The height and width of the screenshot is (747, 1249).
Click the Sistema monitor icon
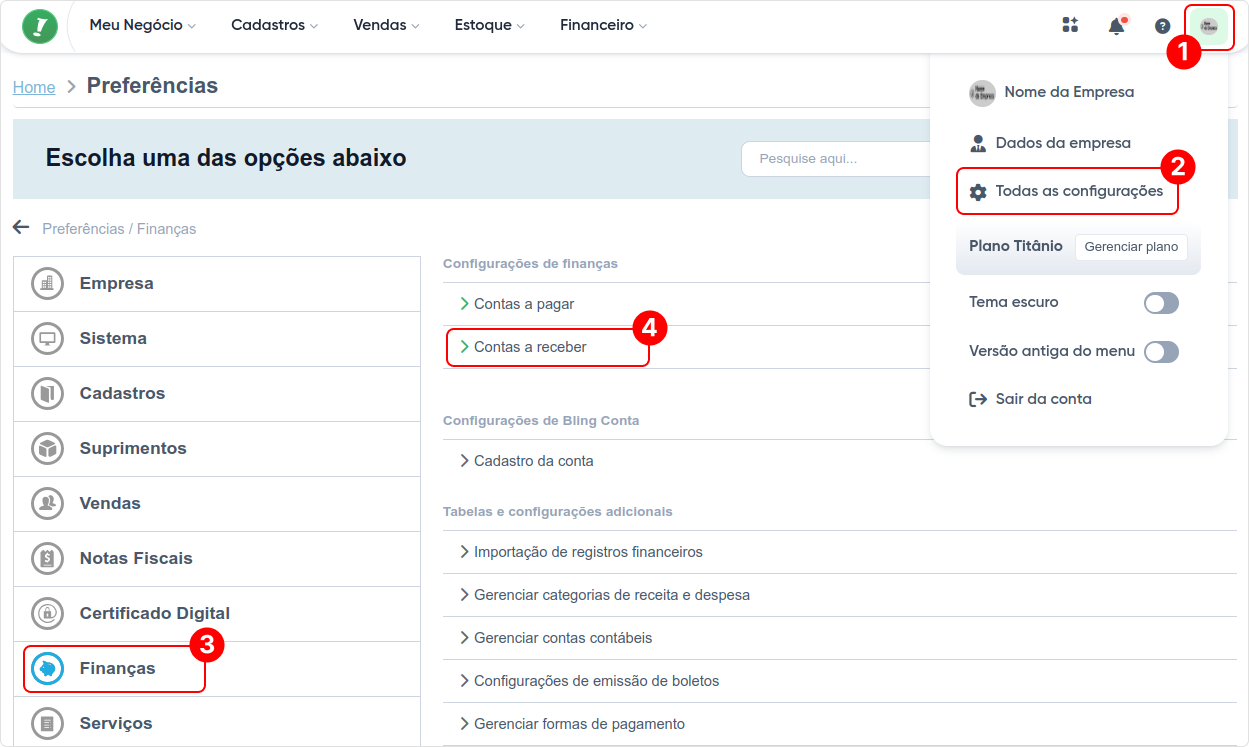(x=47, y=339)
